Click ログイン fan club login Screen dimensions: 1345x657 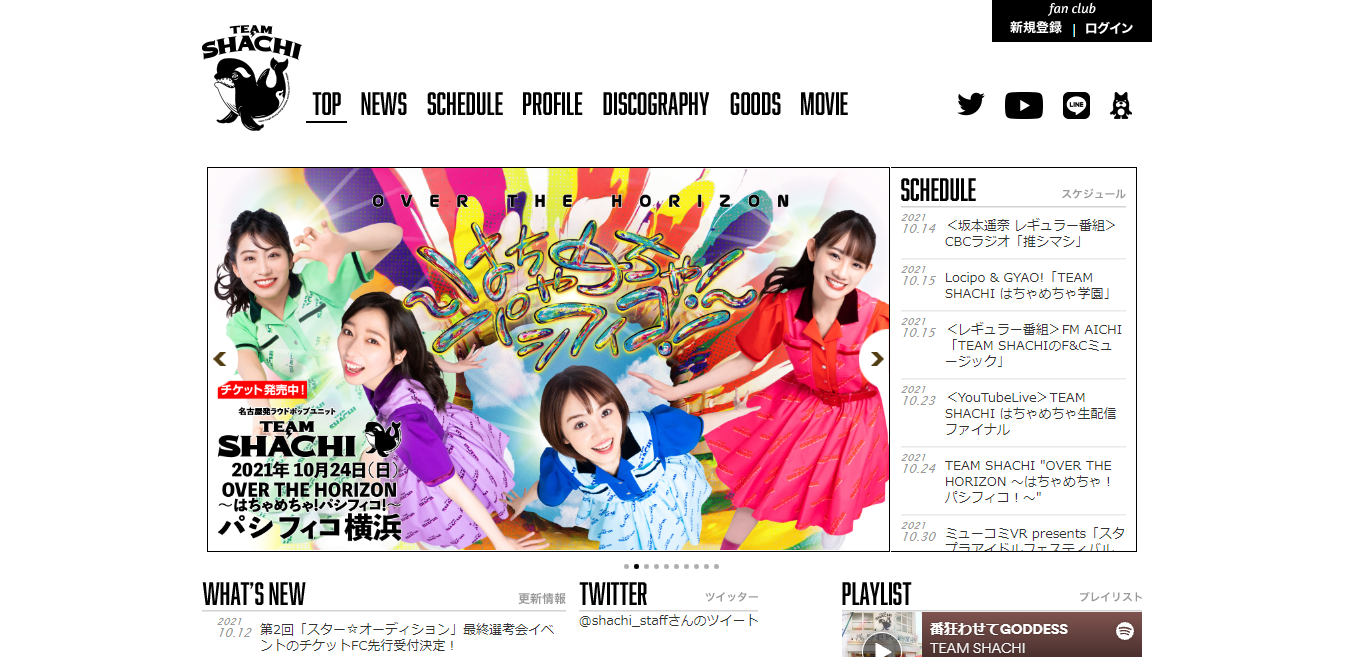(x=1108, y=28)
